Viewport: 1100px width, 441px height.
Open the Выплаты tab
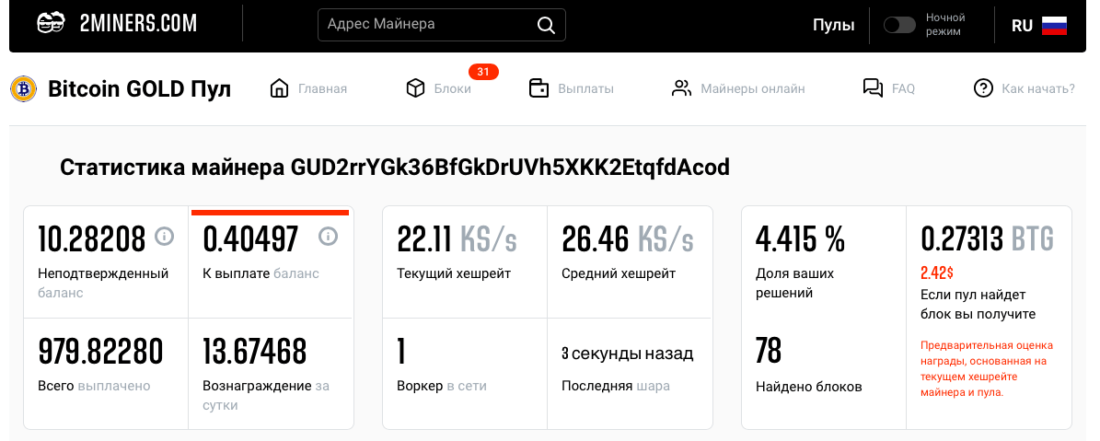pyautogui.click(x=586, y=89)
